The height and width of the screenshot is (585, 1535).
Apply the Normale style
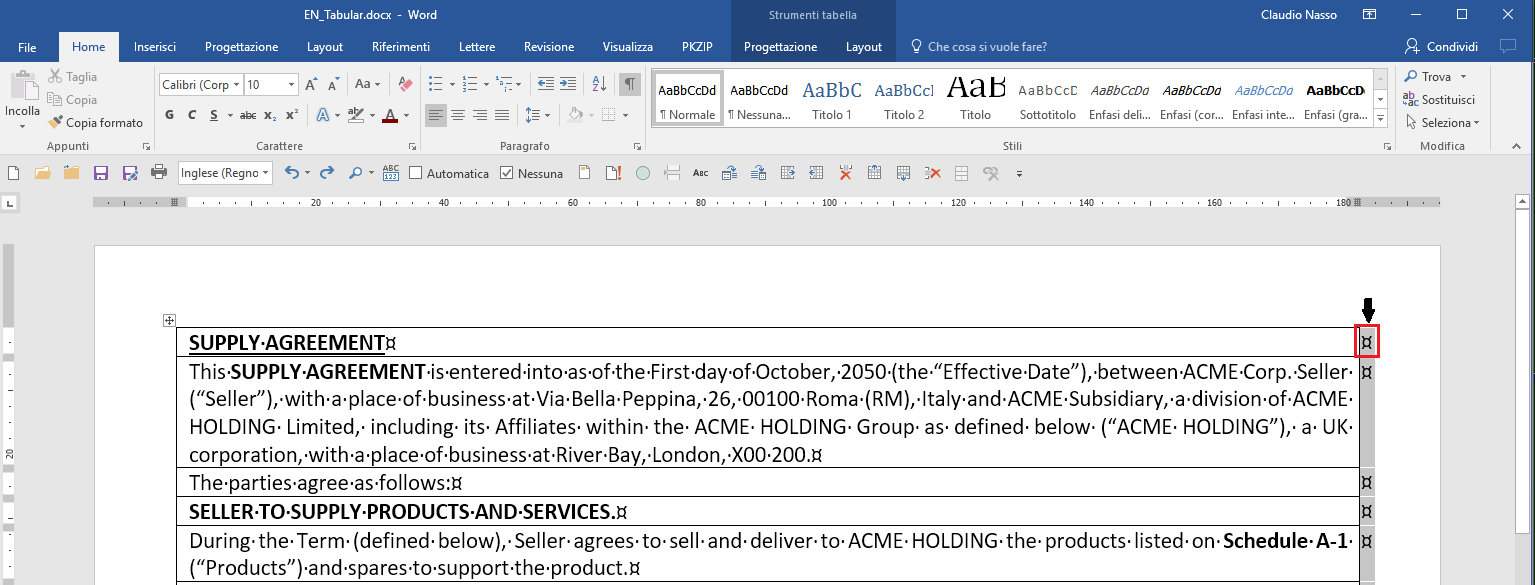(x=687, y=98)
